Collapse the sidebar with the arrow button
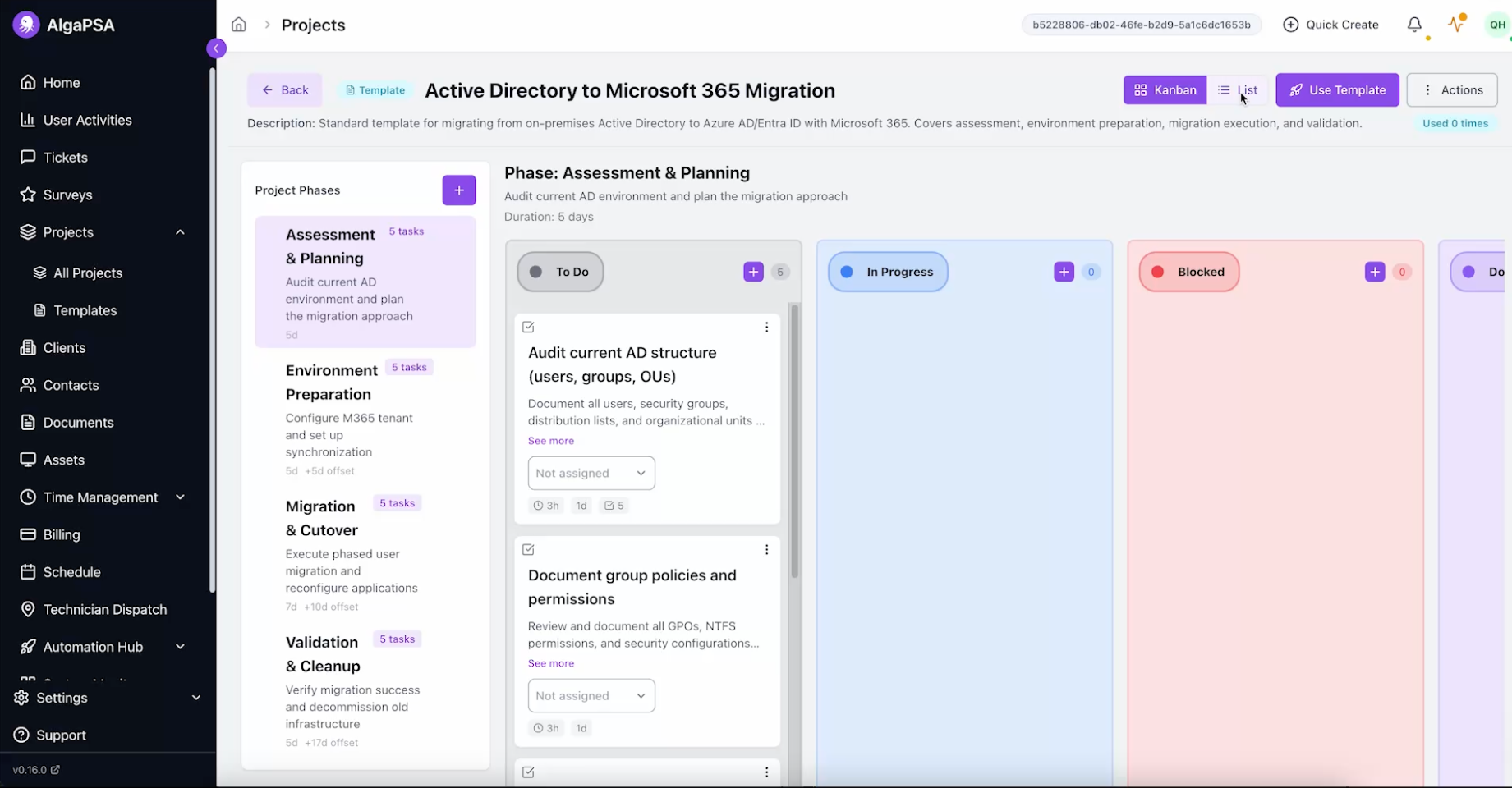 tap(216, 48)
